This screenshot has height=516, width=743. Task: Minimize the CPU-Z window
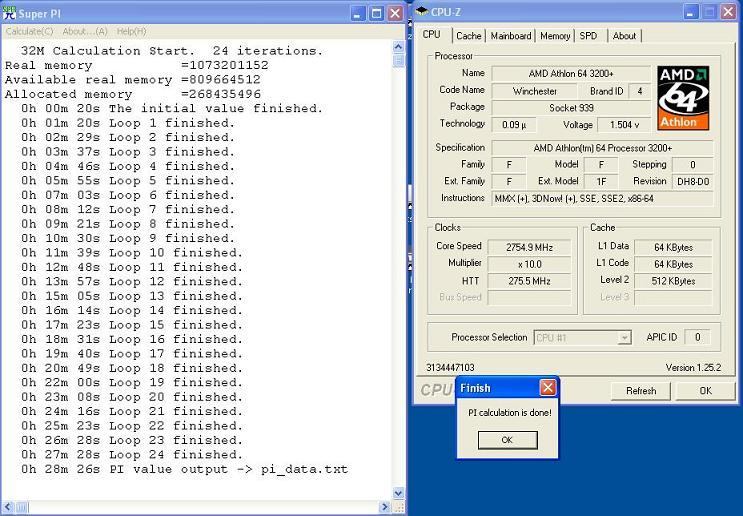(690, 12)
